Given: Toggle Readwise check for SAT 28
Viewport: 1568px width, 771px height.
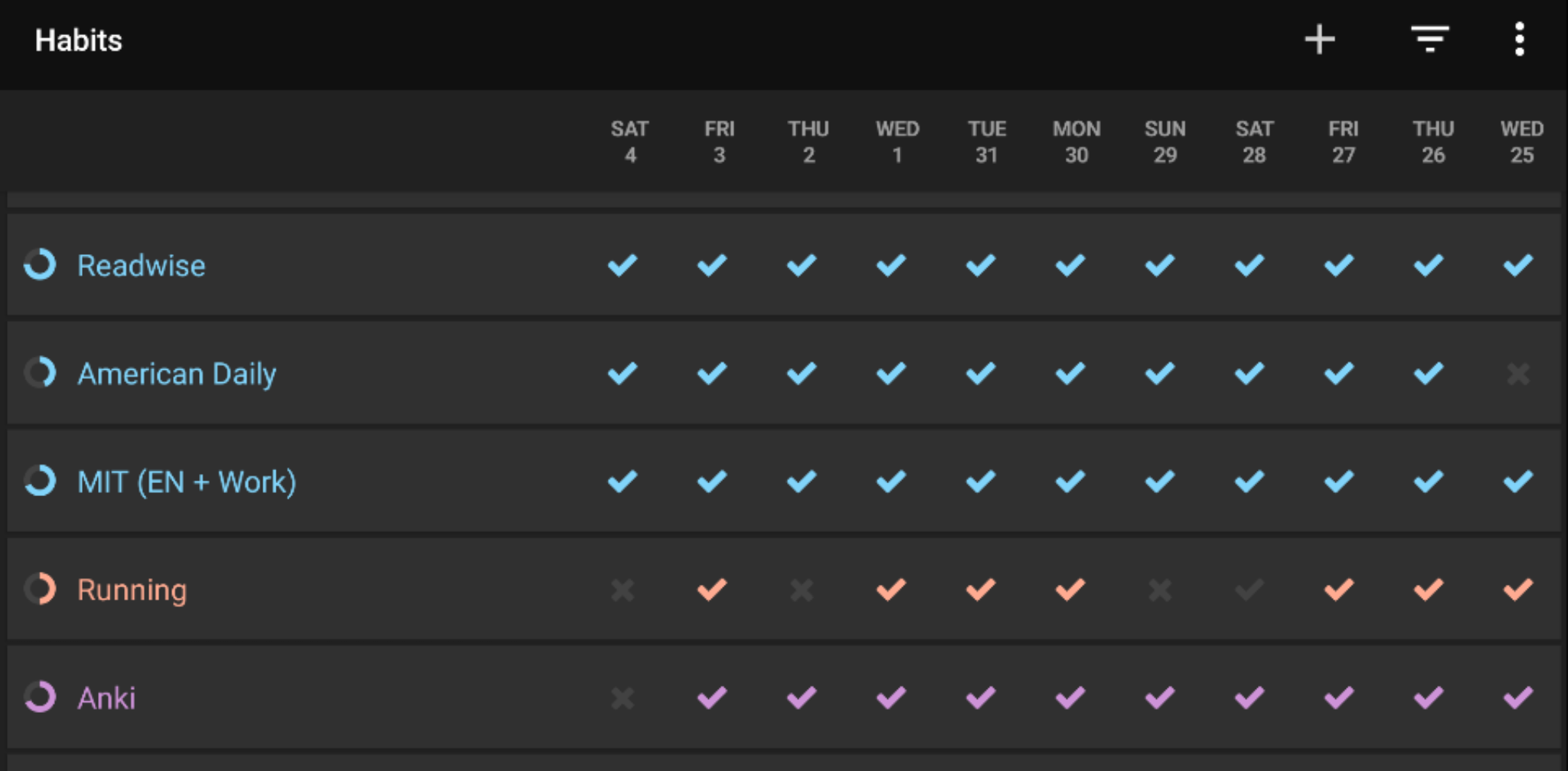Looking at the screenshot, I should coord(1249,265).
